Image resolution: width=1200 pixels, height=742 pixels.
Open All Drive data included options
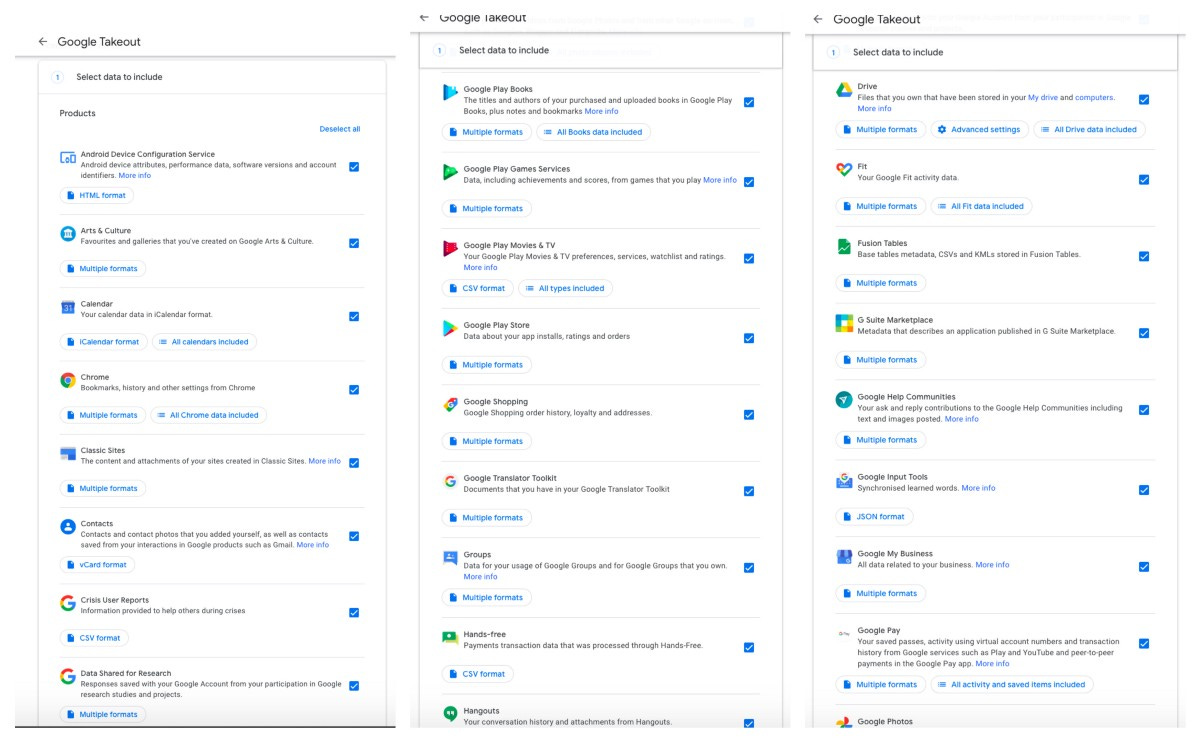point(1089,129)
